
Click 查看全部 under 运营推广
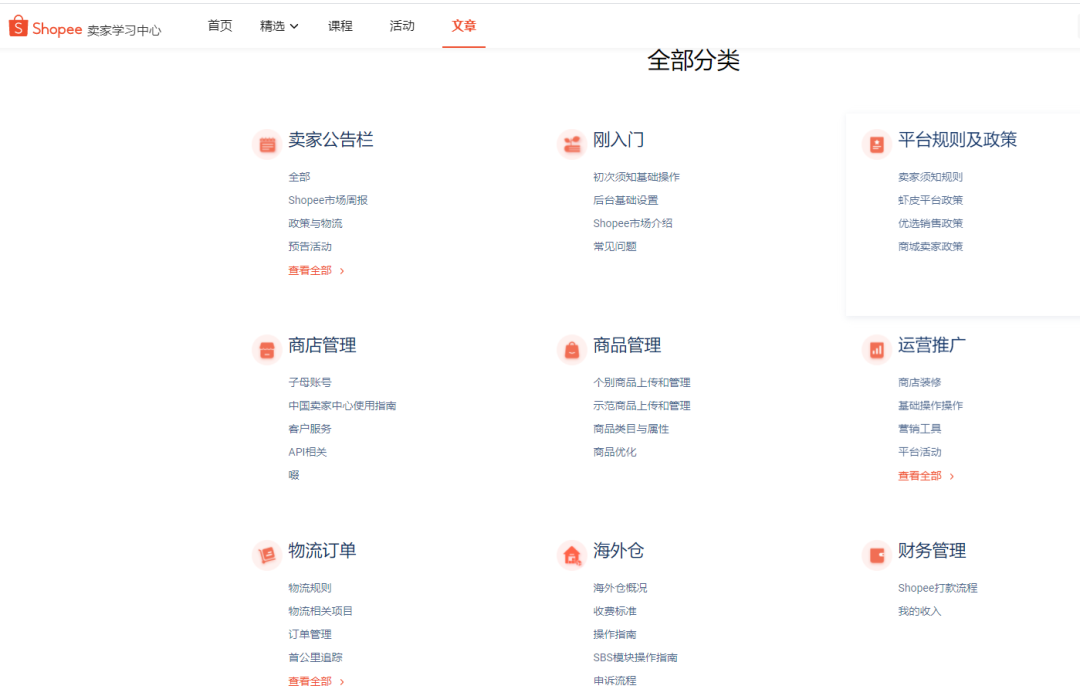[x=920, y=476]
